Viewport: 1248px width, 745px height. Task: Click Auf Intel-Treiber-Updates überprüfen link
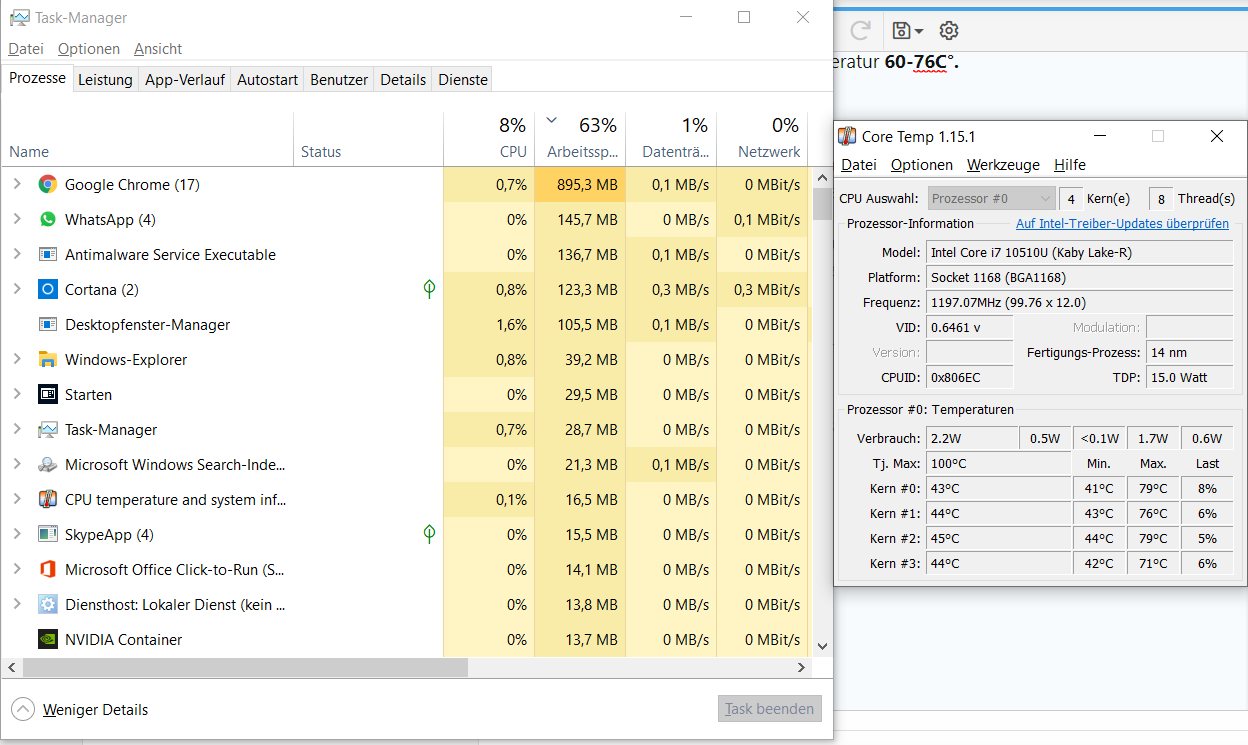click(1122, 224)
